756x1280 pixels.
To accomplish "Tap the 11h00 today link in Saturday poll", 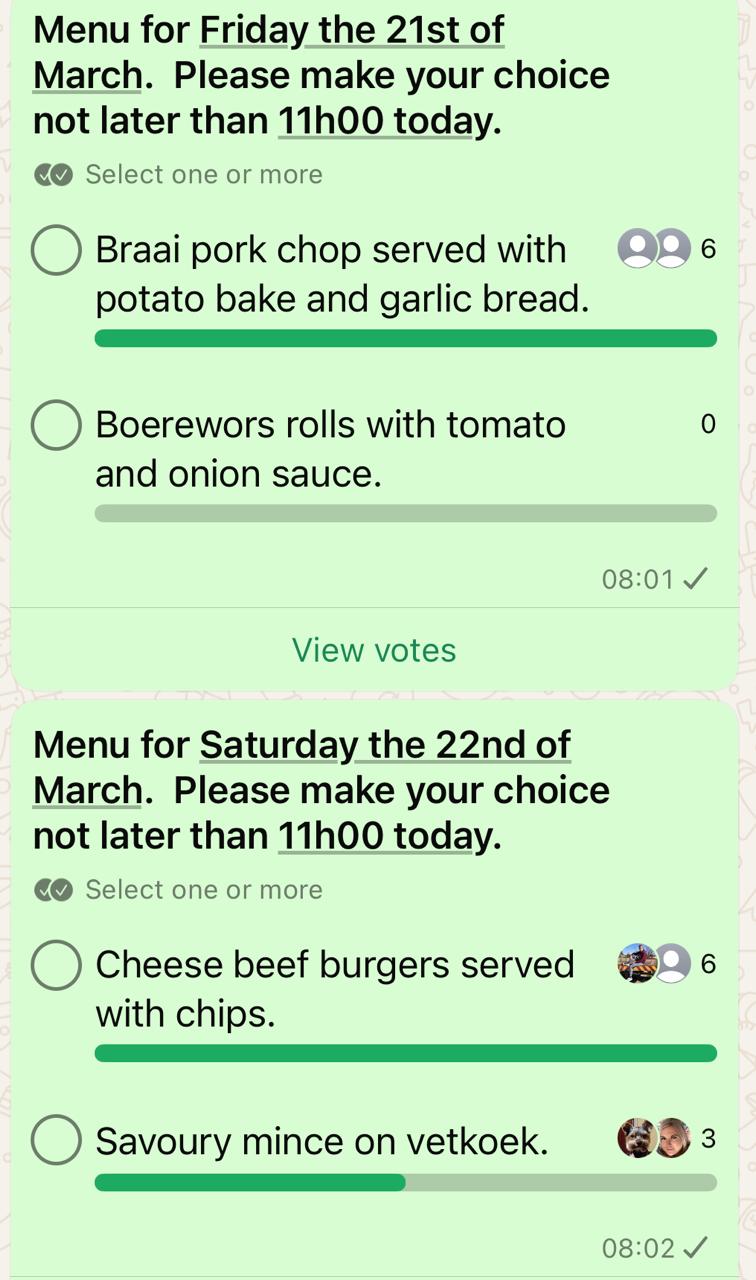I will (x=384, y=836).
